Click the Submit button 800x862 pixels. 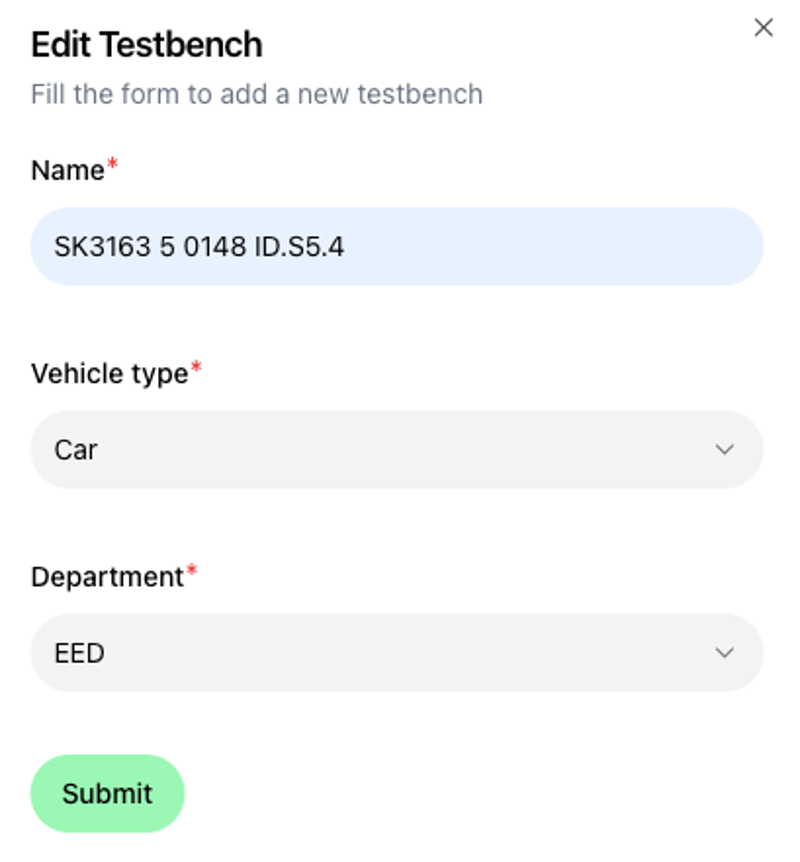107,793
